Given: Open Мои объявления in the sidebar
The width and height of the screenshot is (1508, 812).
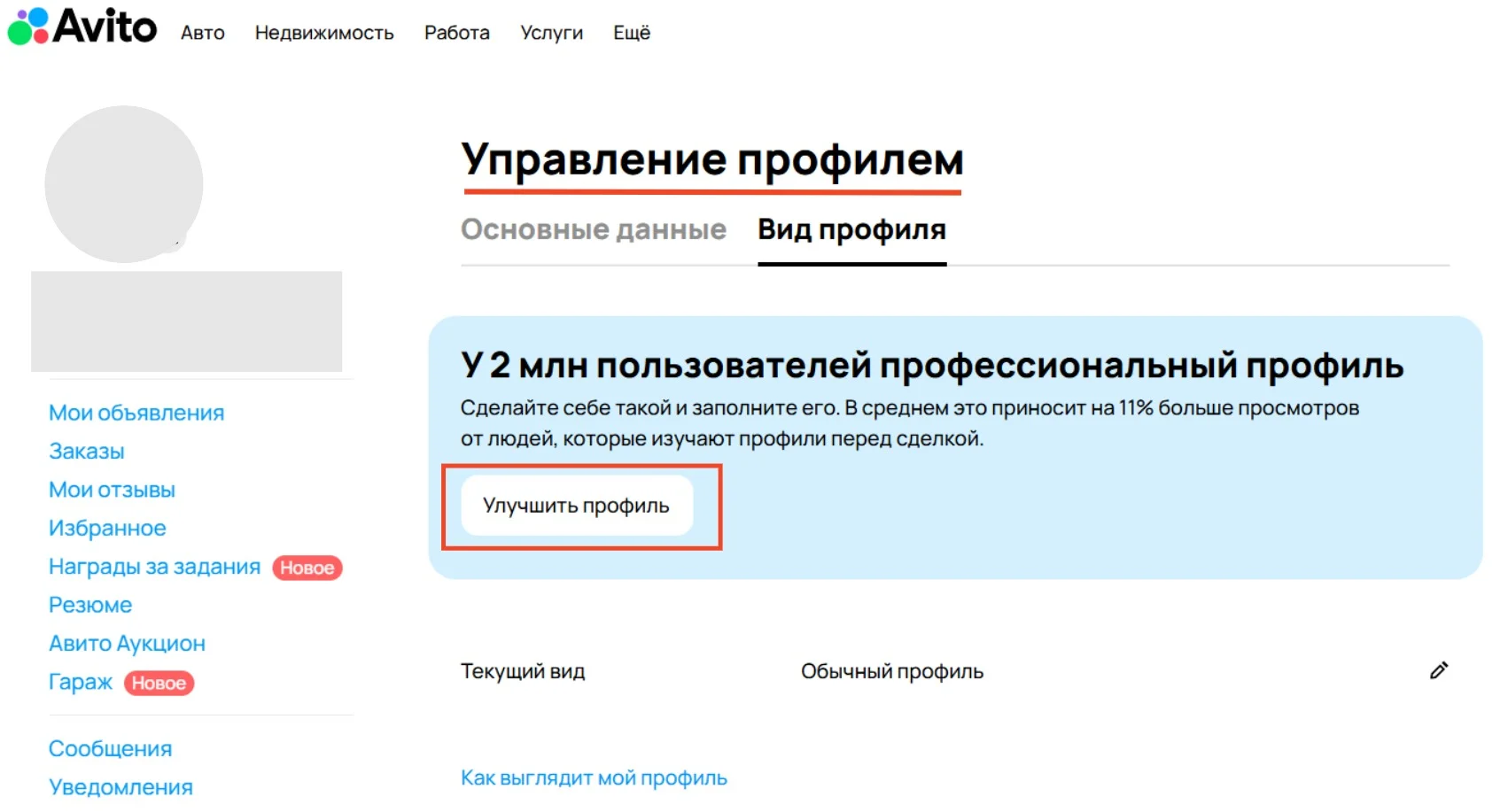Looking at the screenshot, I should tap(136, 412).
